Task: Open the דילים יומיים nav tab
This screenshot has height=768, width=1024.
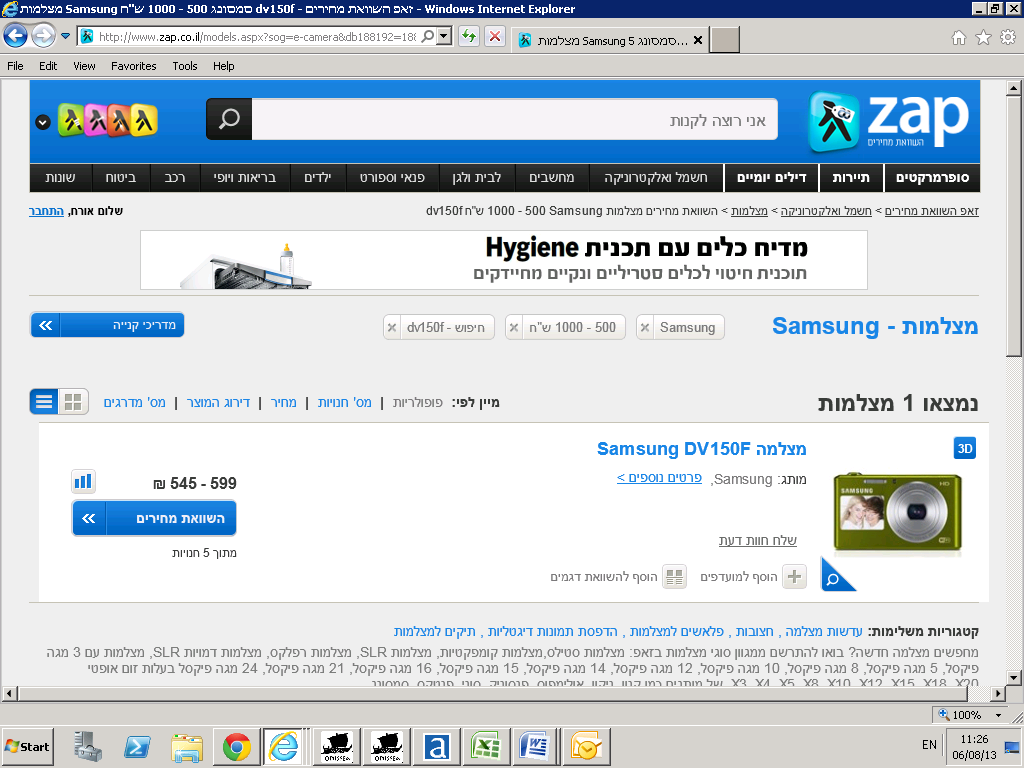Action: click(x=771, y=178)
